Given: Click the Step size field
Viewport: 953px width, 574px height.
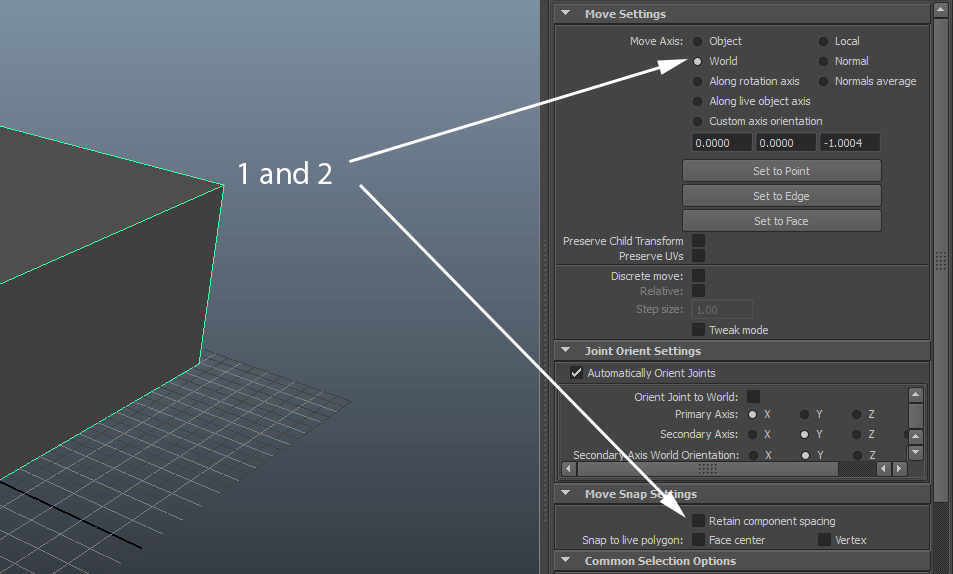Looking at the screenshot, I should coord(722,309).
